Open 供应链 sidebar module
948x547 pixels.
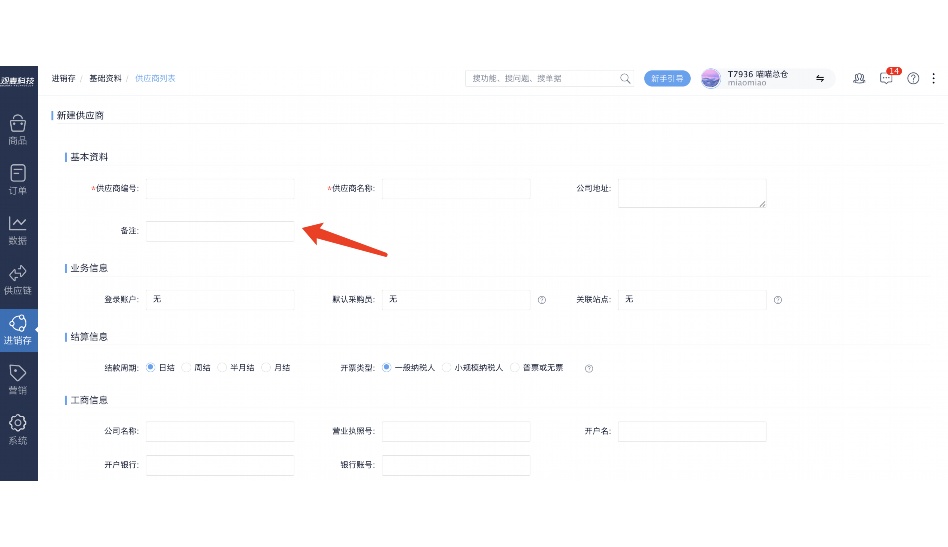pyautogui.click(x=18, y=280)
